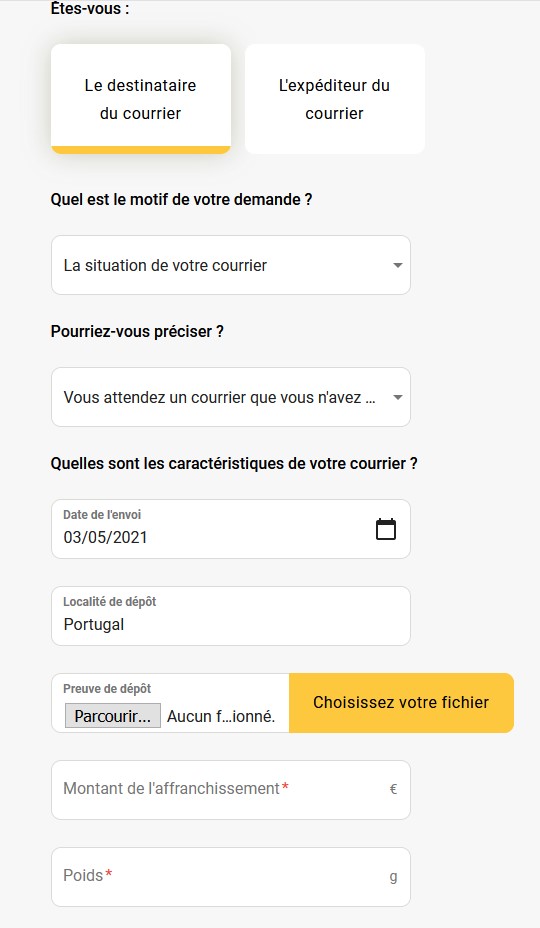The height and width of the screenshot is (928, 540).
Task: Open the 'La situation de votre courrier' combo box
Action: coord(231,265)
